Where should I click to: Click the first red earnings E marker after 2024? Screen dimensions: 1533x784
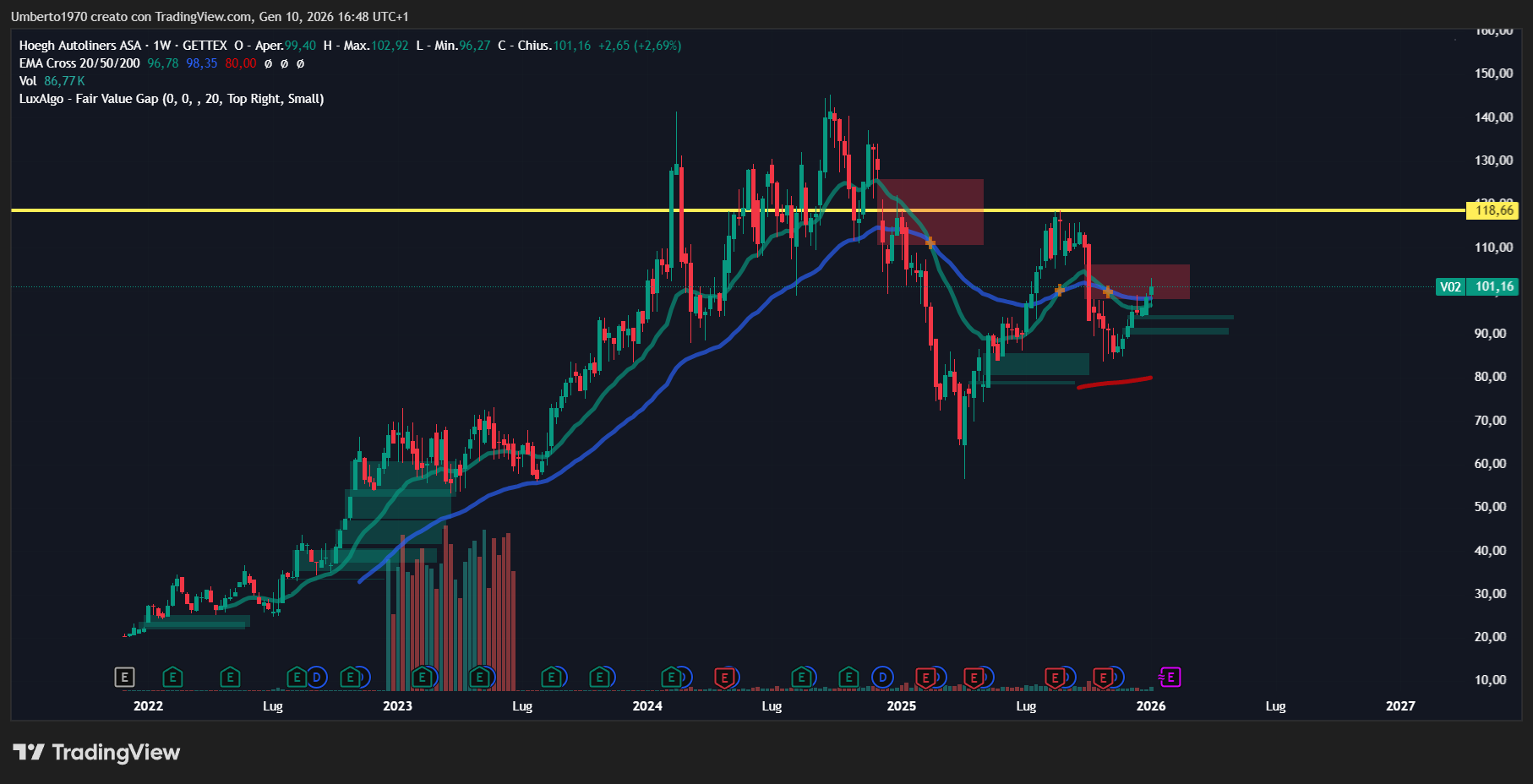pos(723,677)
